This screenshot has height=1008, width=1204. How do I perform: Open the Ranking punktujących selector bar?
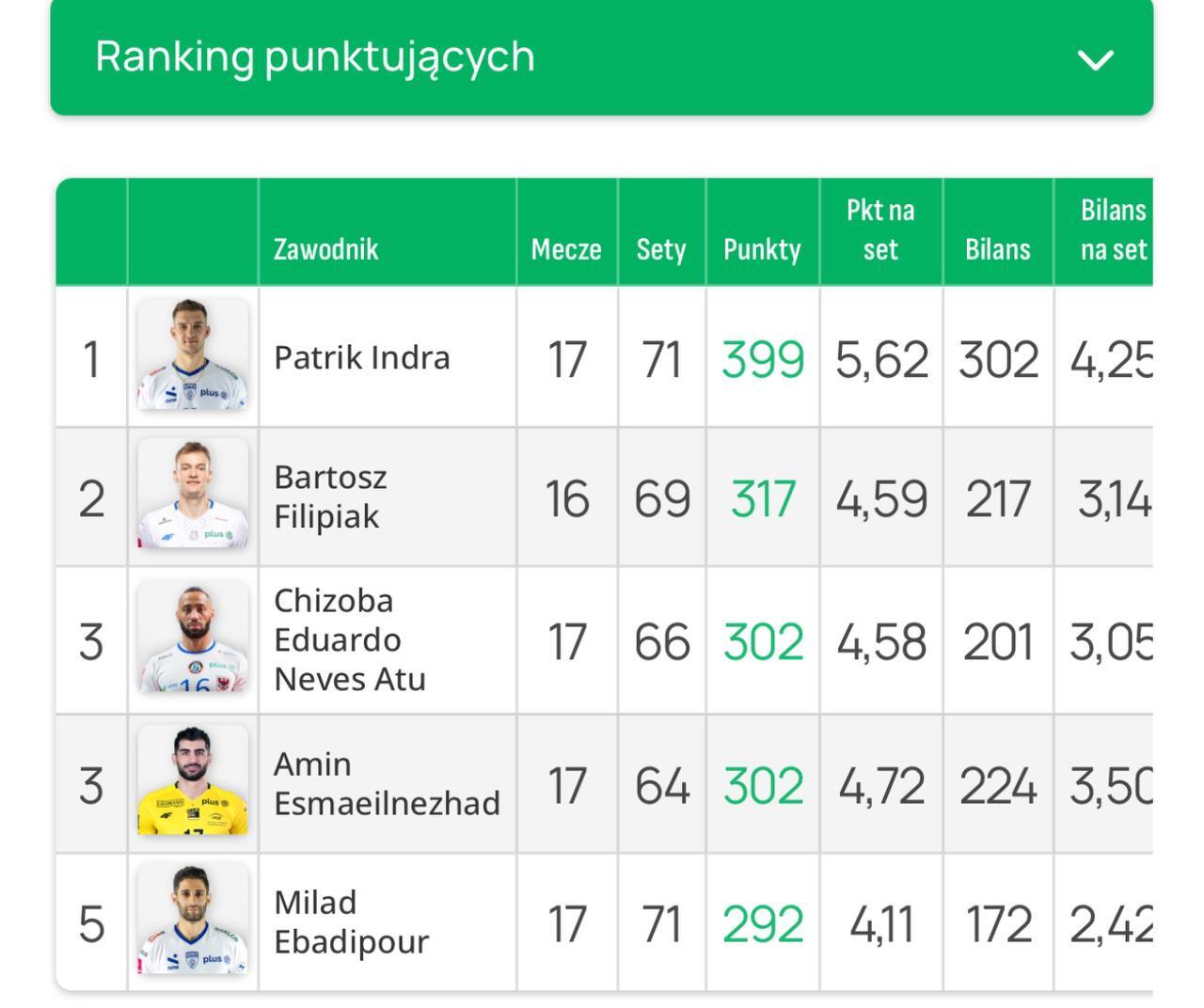pos(602,57)
